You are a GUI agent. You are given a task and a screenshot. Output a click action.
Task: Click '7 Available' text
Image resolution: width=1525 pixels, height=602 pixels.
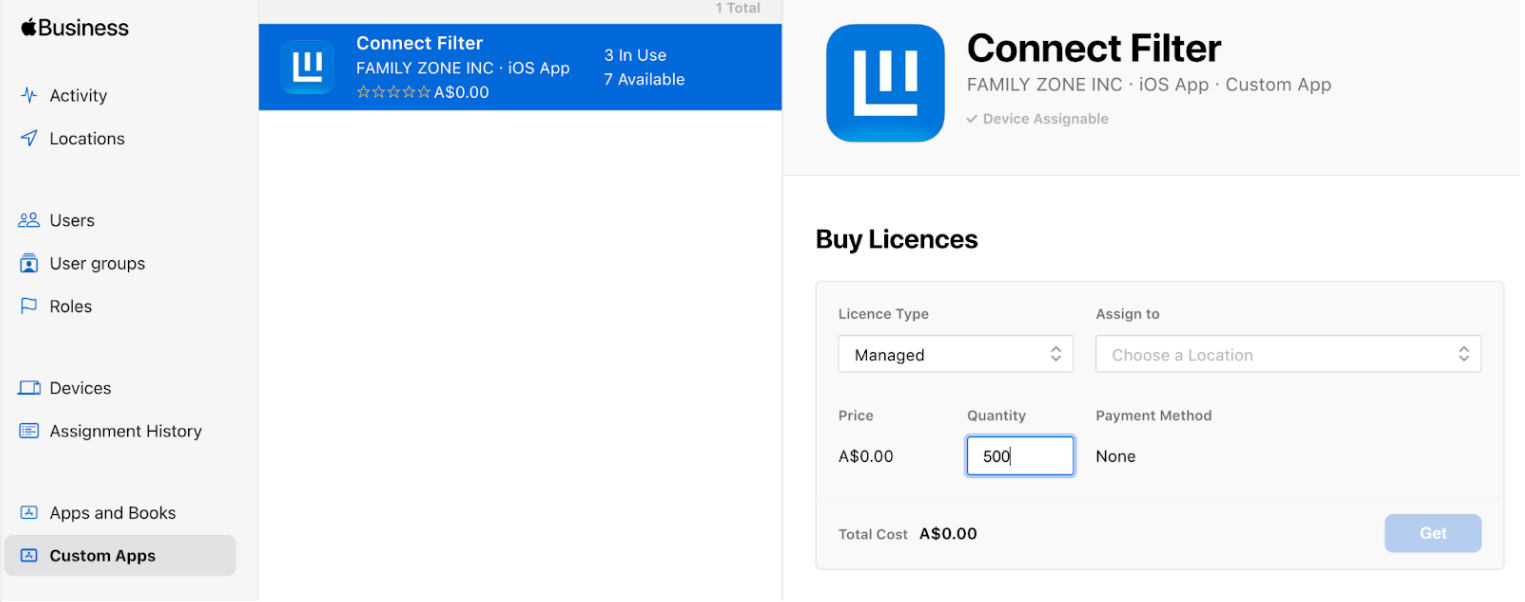644,79
